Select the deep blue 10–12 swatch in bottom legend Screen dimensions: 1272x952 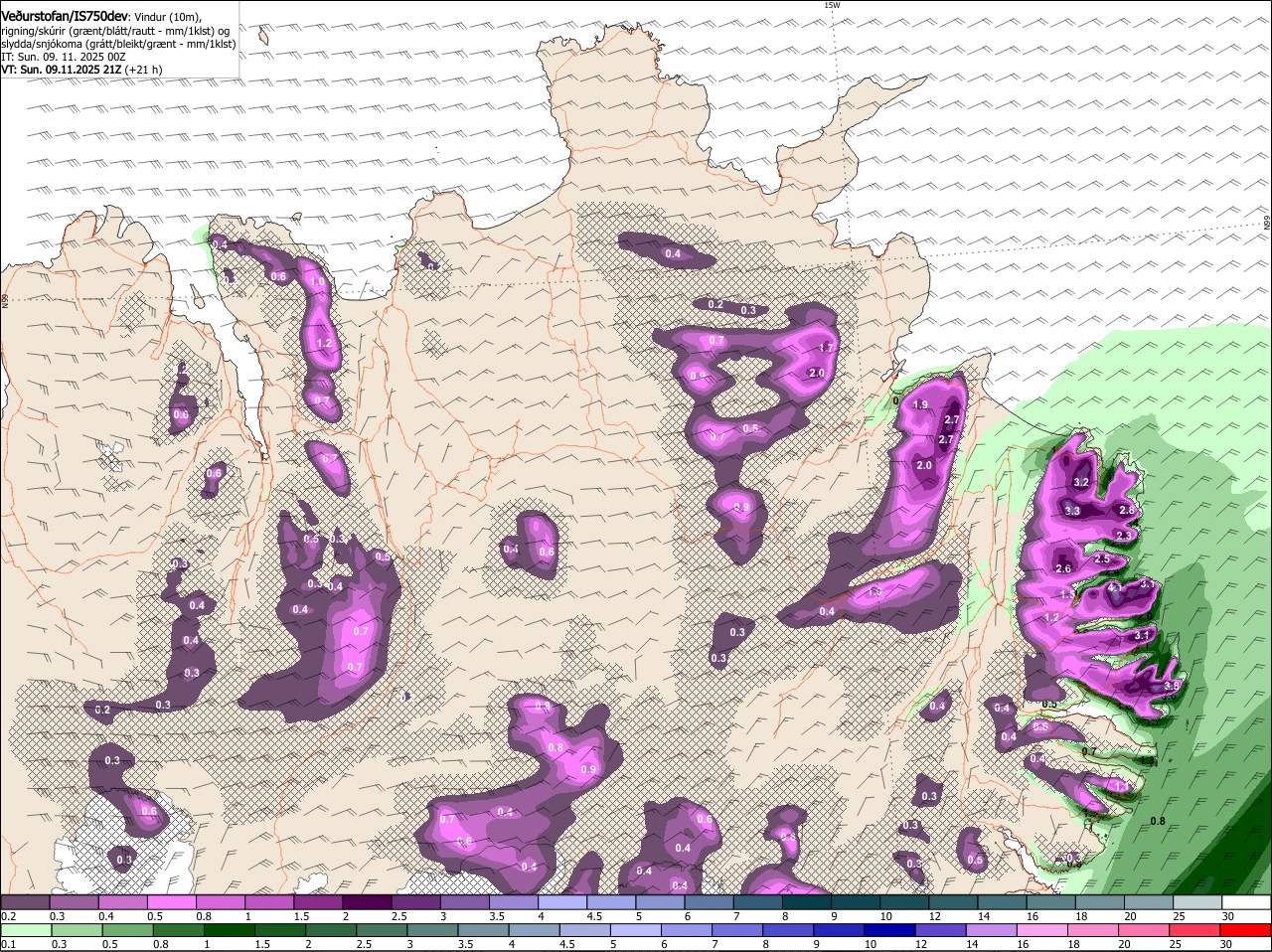coord(891,930)
